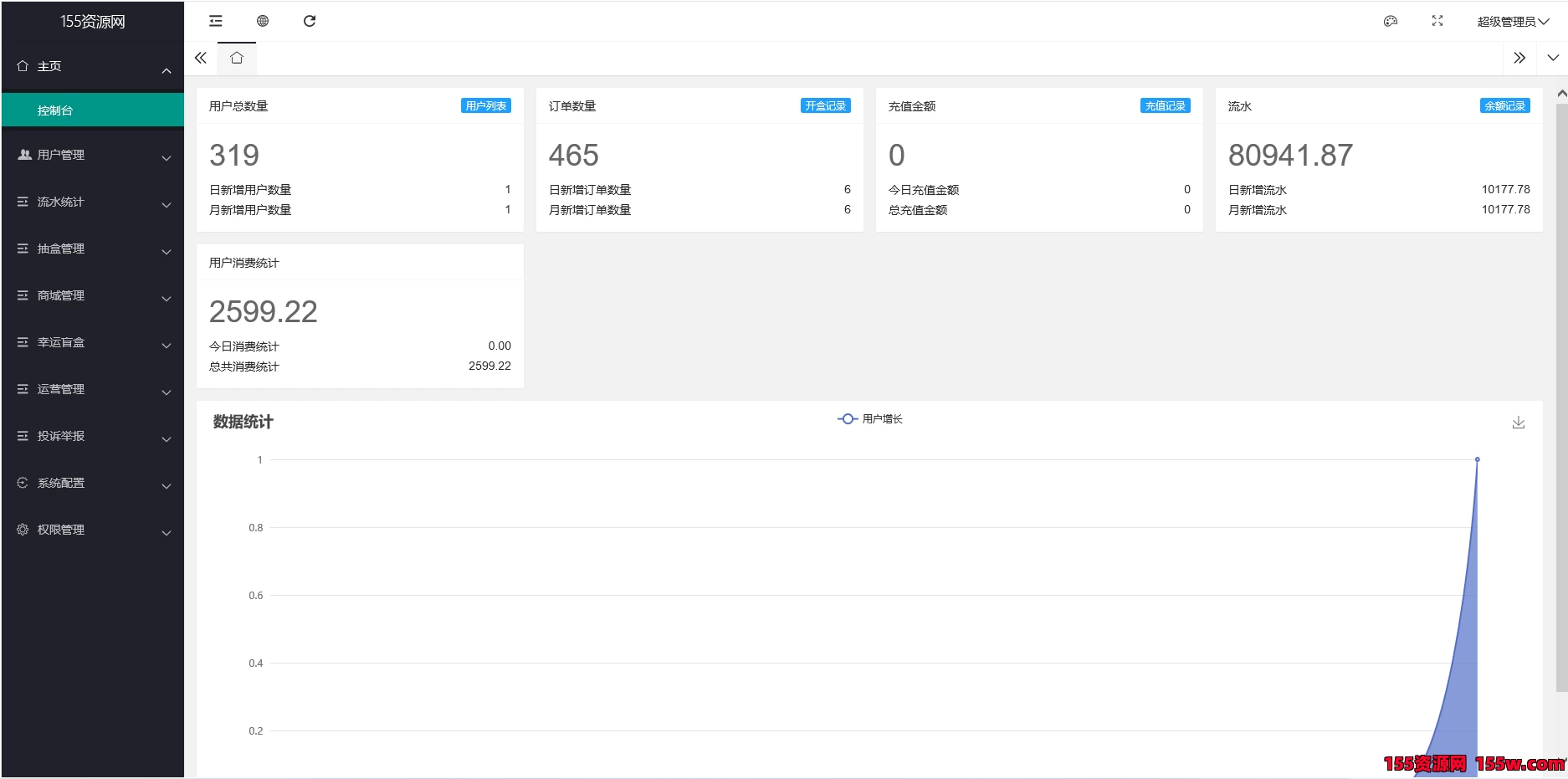Download the 数据统计 chart as image
The height and width of the screenshot is (779, 1568).
pyautogui.click(x=1519, y=423)
